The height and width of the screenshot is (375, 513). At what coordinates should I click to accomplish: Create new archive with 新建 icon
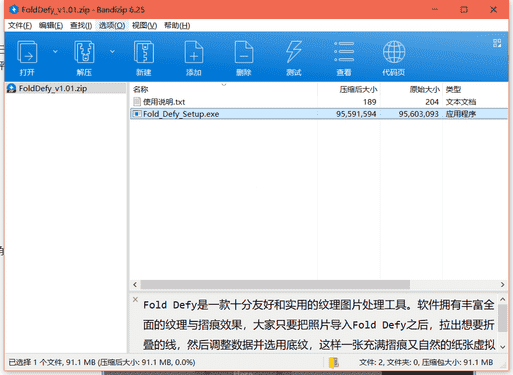144,52
